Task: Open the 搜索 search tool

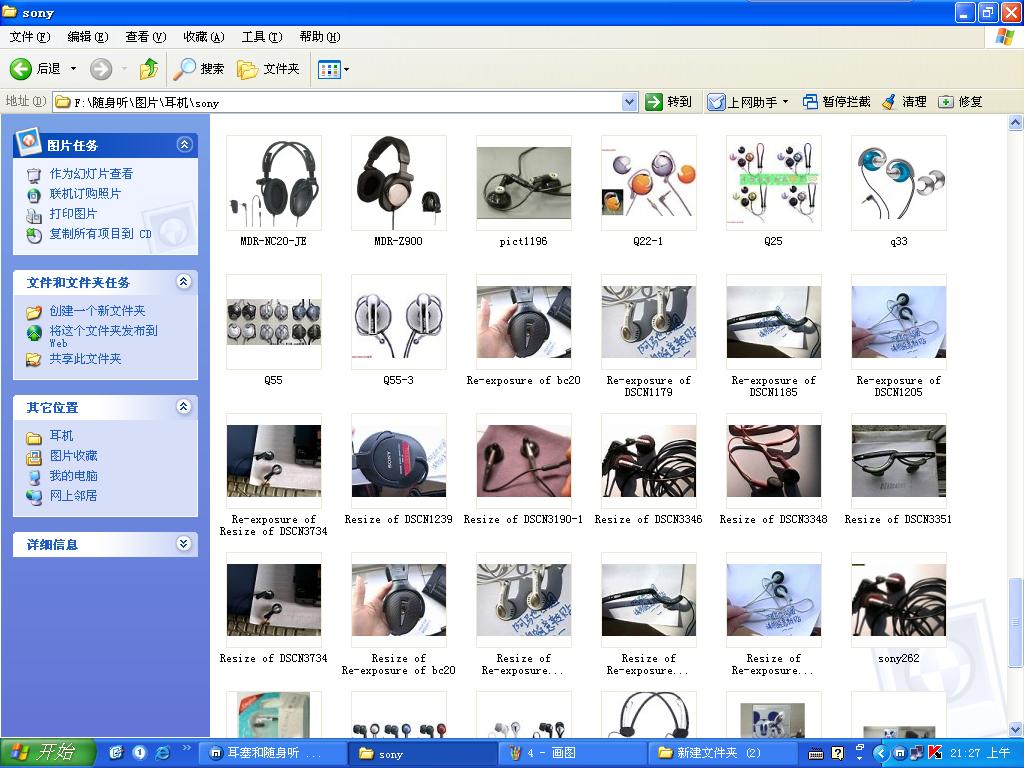Action: 199,69
